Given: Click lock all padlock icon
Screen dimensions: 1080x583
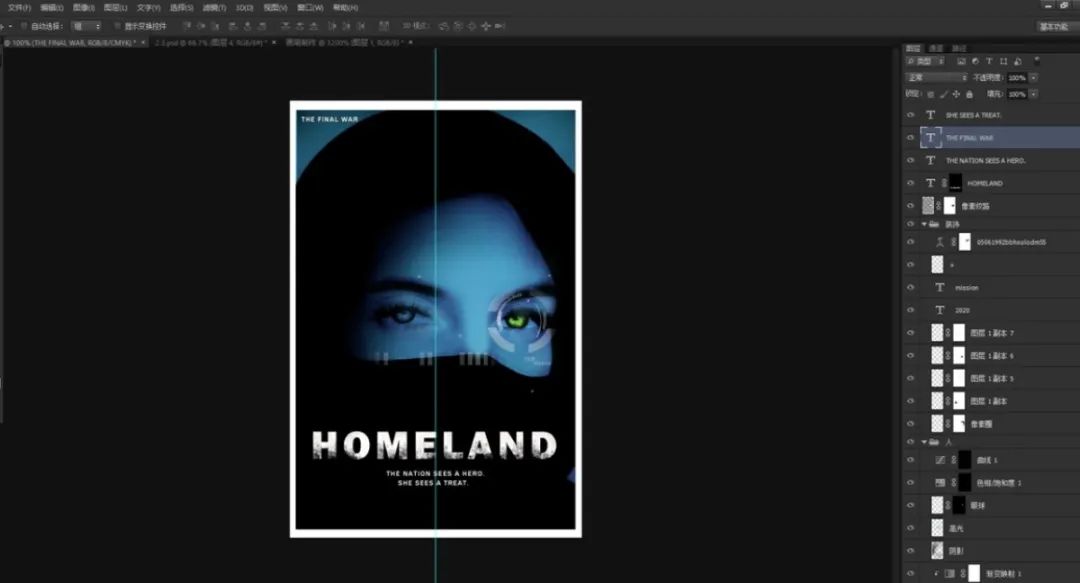Looking at the screenshot, I should (x=969, y=94).
